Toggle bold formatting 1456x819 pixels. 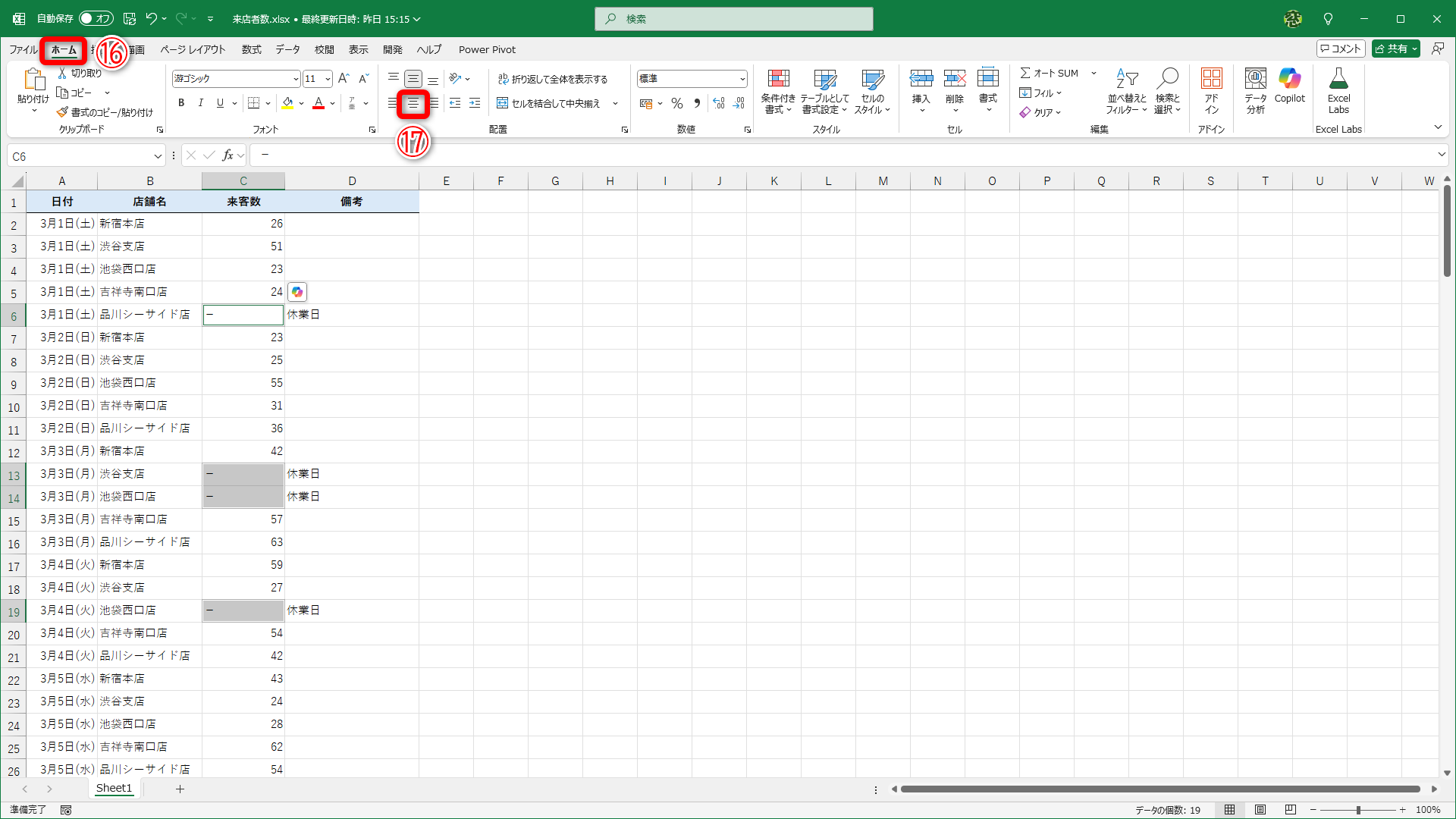181,103
